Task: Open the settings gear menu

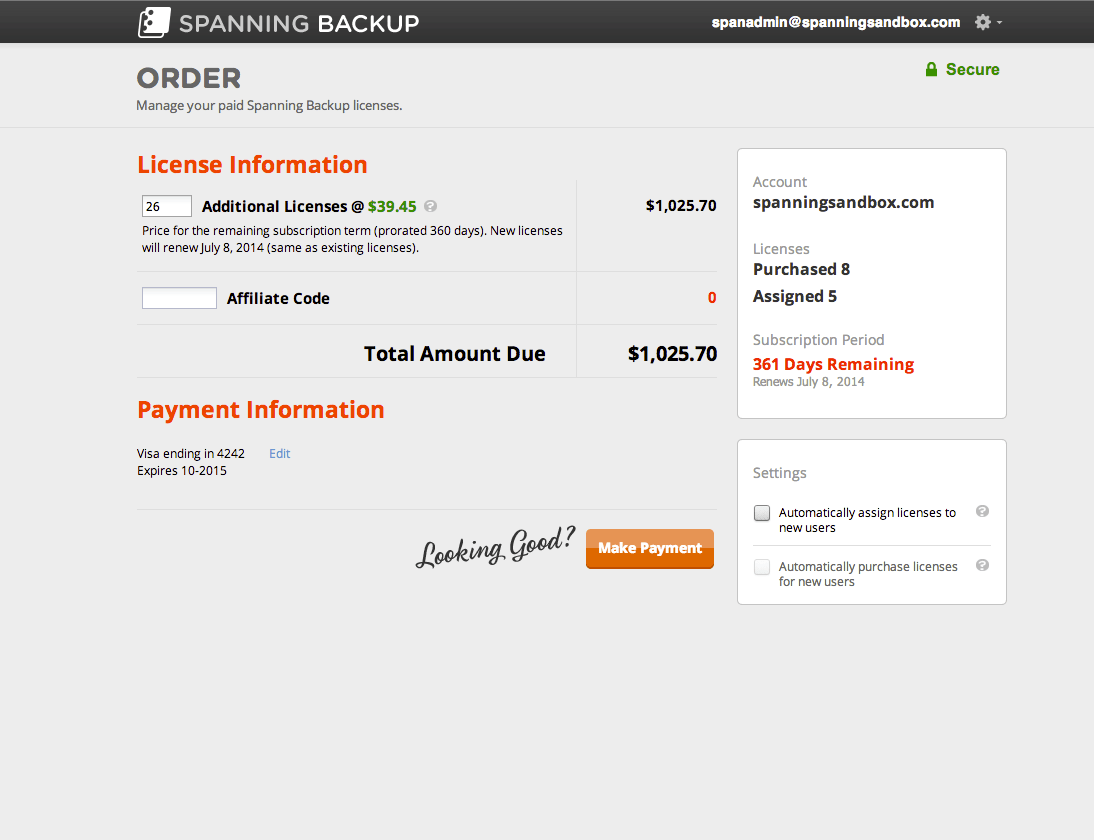Action: click(x=988, y=22)
